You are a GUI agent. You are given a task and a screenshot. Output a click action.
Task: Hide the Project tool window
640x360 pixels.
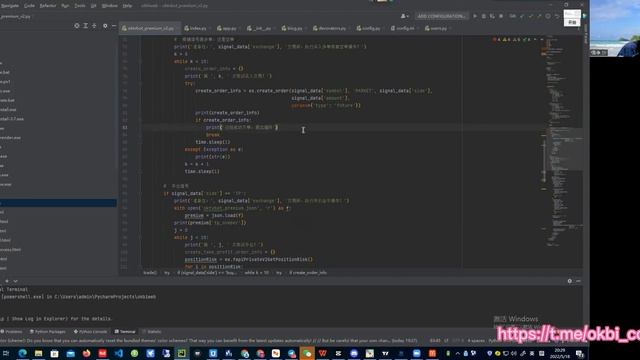(x=114, y=26)
